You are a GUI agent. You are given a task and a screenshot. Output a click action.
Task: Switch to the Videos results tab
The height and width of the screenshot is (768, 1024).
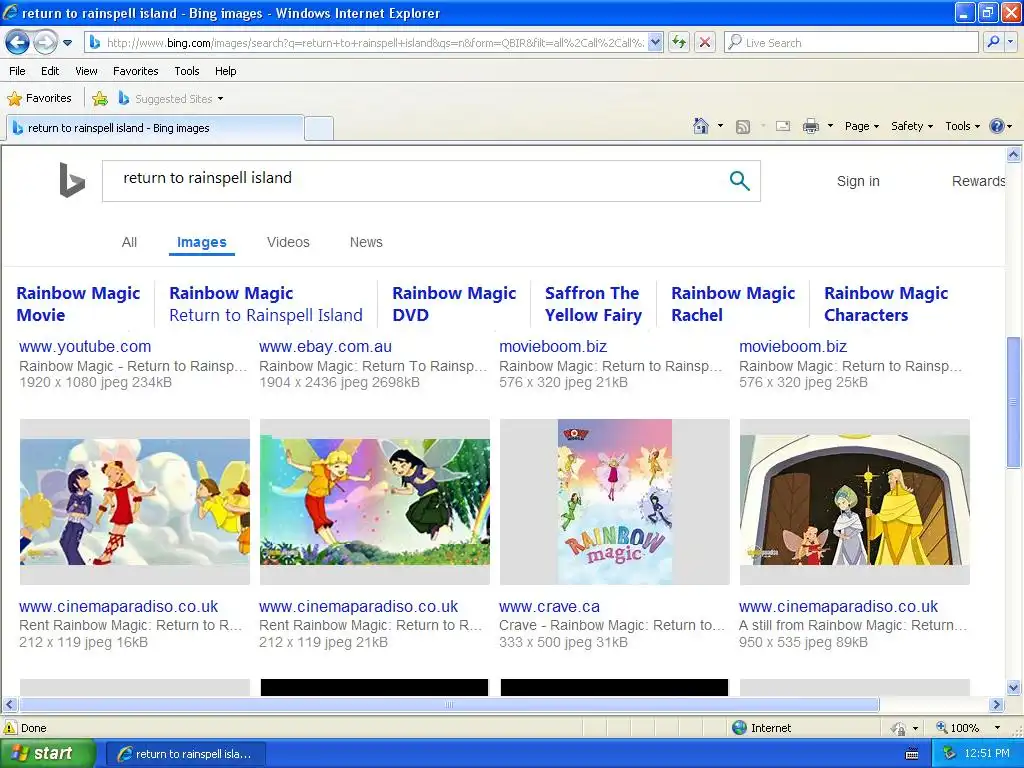[x=288, y=242]
